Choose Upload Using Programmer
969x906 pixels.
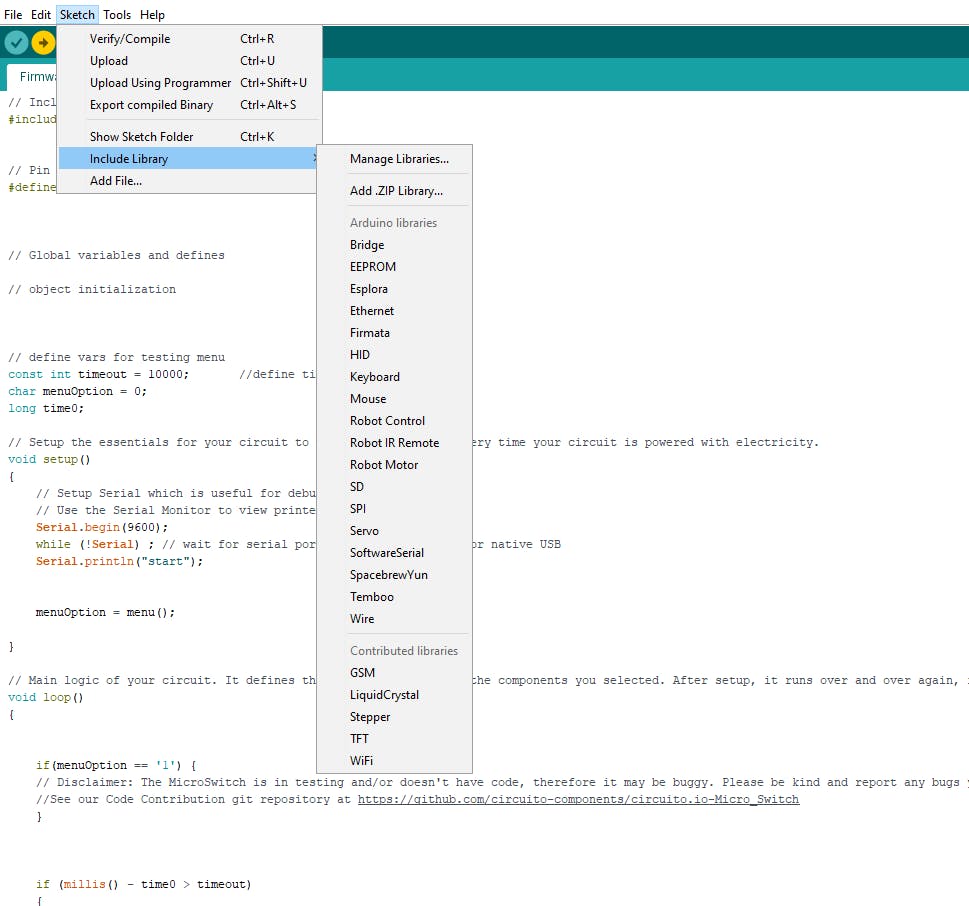pos(160,83)
